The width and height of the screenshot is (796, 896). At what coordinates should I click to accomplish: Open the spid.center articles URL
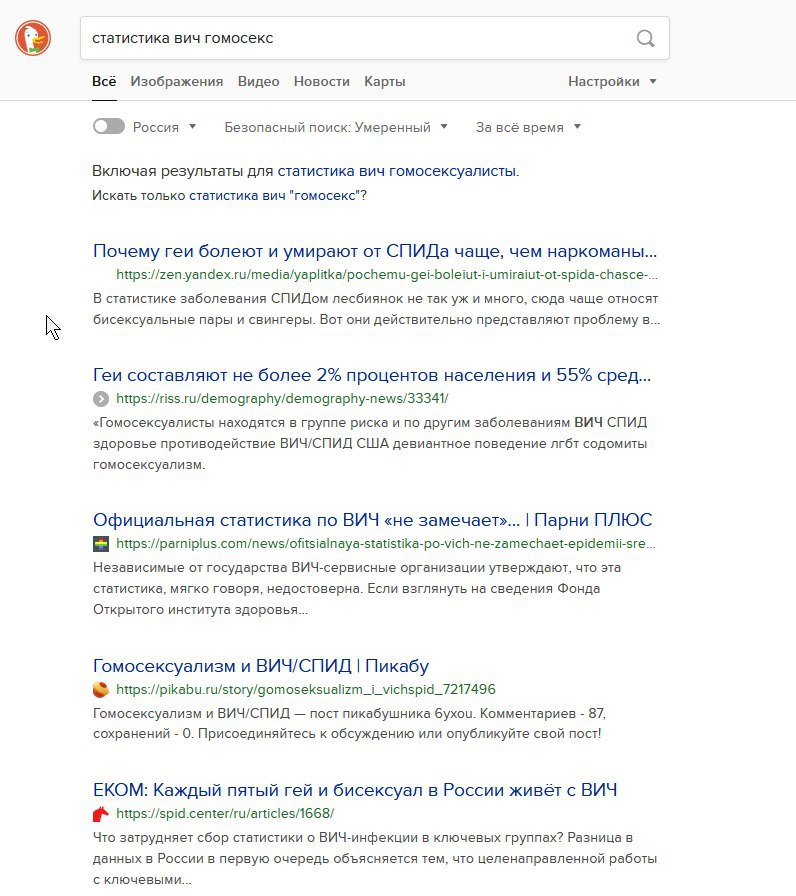click(225, 814)
